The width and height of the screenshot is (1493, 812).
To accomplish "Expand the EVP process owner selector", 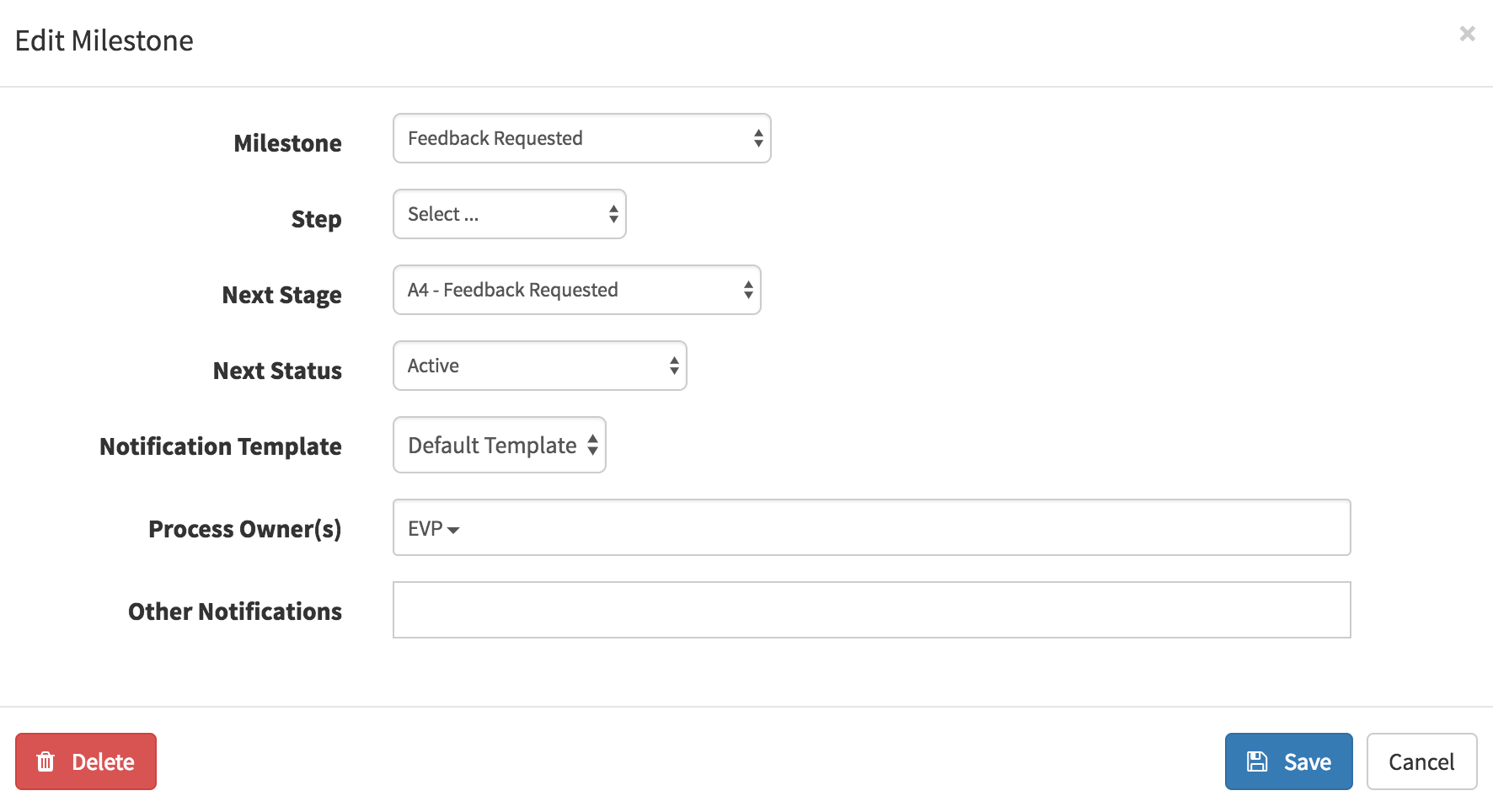I will pyautogui.click(x=432, y=529).
